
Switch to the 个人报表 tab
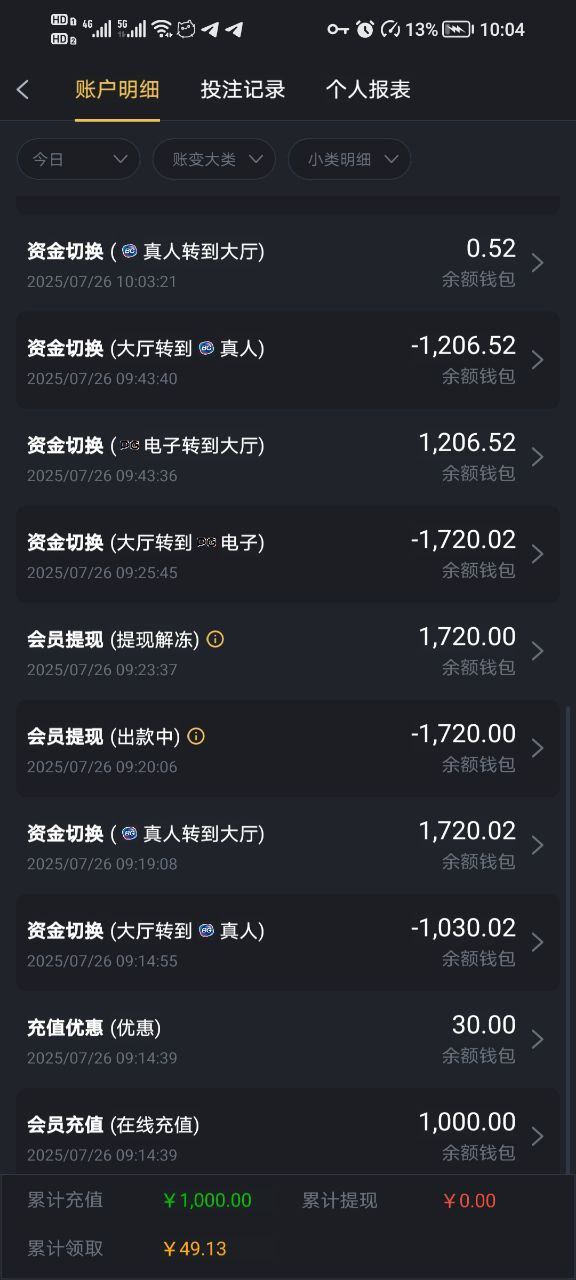[x=368, y=89]
